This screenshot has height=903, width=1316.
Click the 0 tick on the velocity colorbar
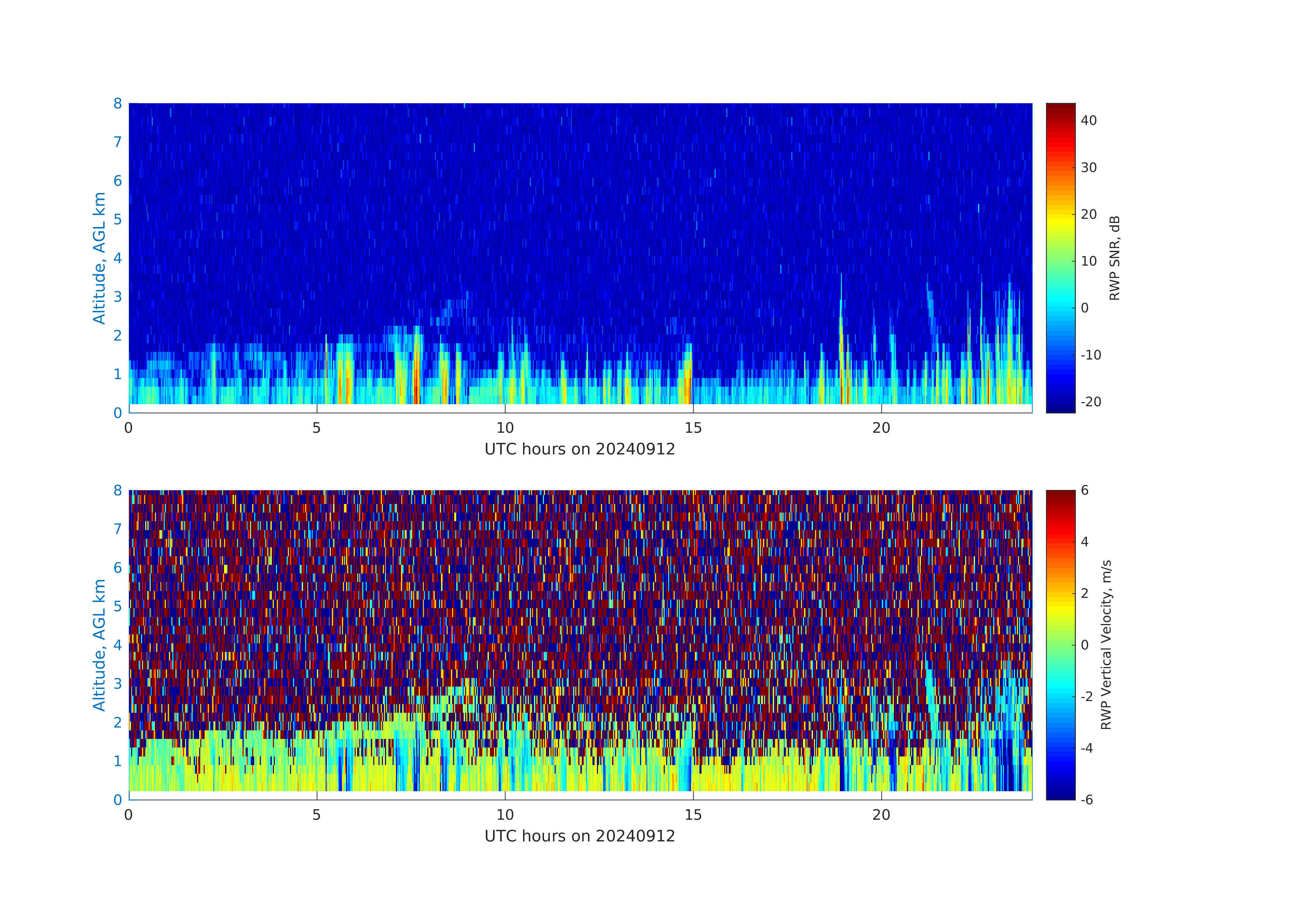coord(1084,645)
